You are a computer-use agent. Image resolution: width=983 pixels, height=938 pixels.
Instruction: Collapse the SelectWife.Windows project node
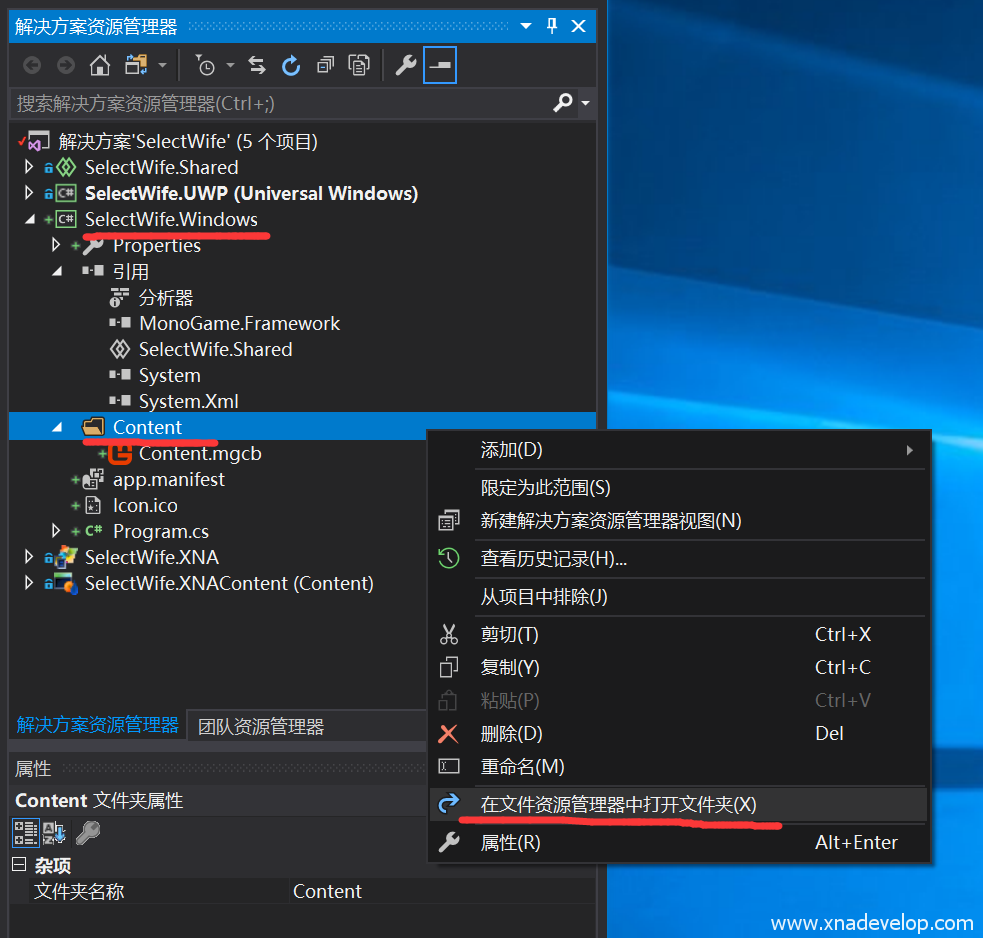tap(29, 219)
